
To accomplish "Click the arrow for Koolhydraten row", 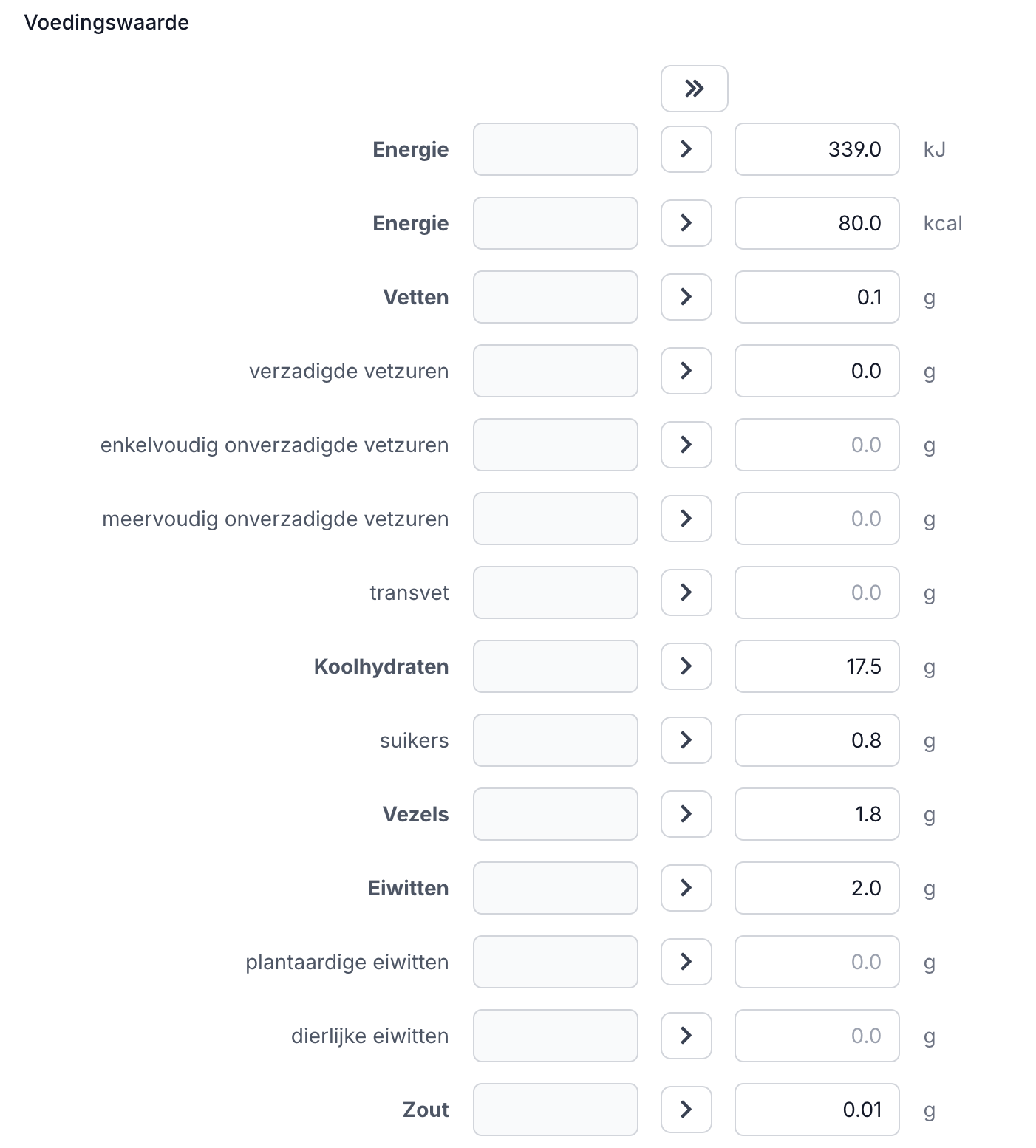I will coord(686,666).
